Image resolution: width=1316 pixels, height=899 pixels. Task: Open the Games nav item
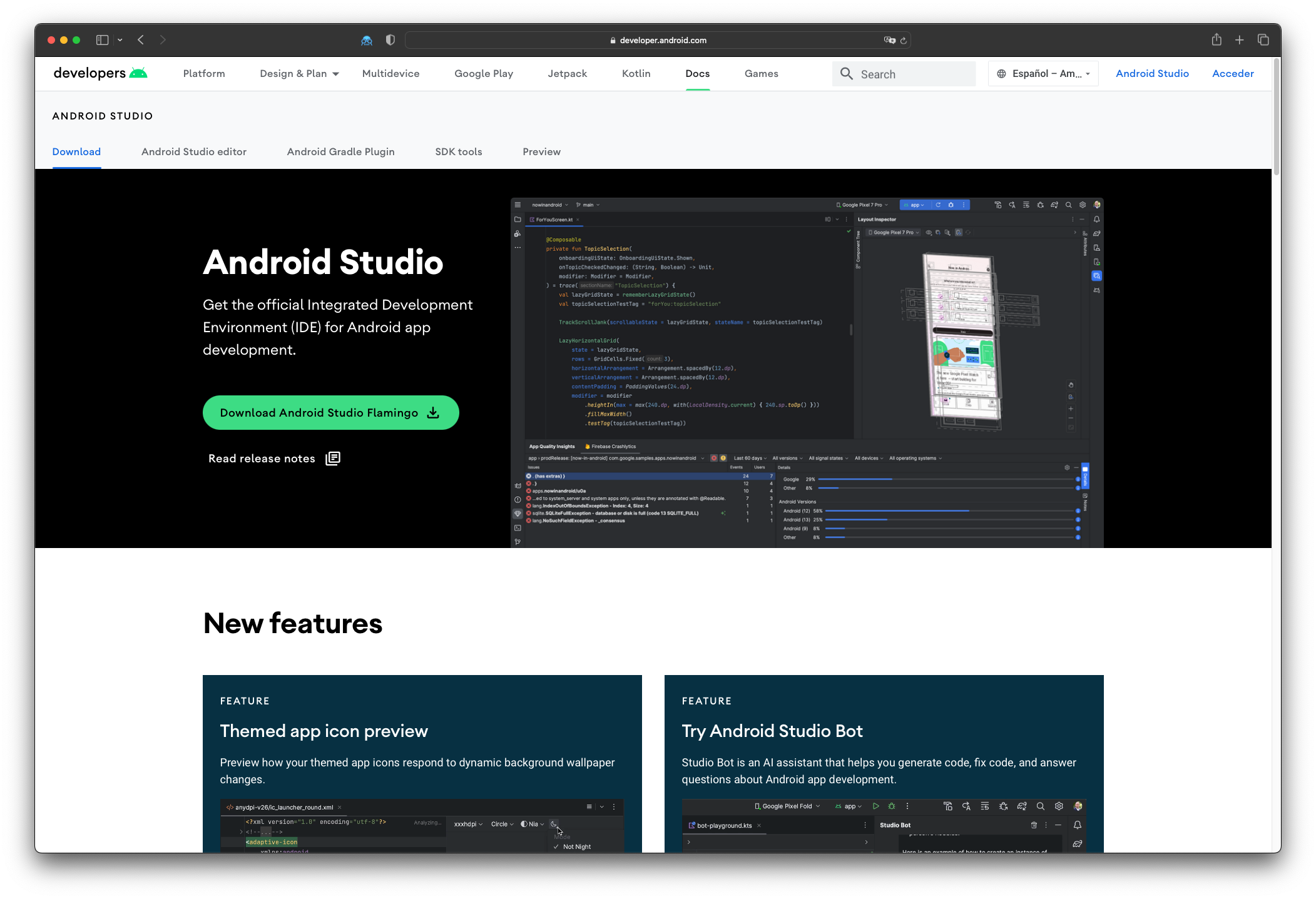point(761,74)
